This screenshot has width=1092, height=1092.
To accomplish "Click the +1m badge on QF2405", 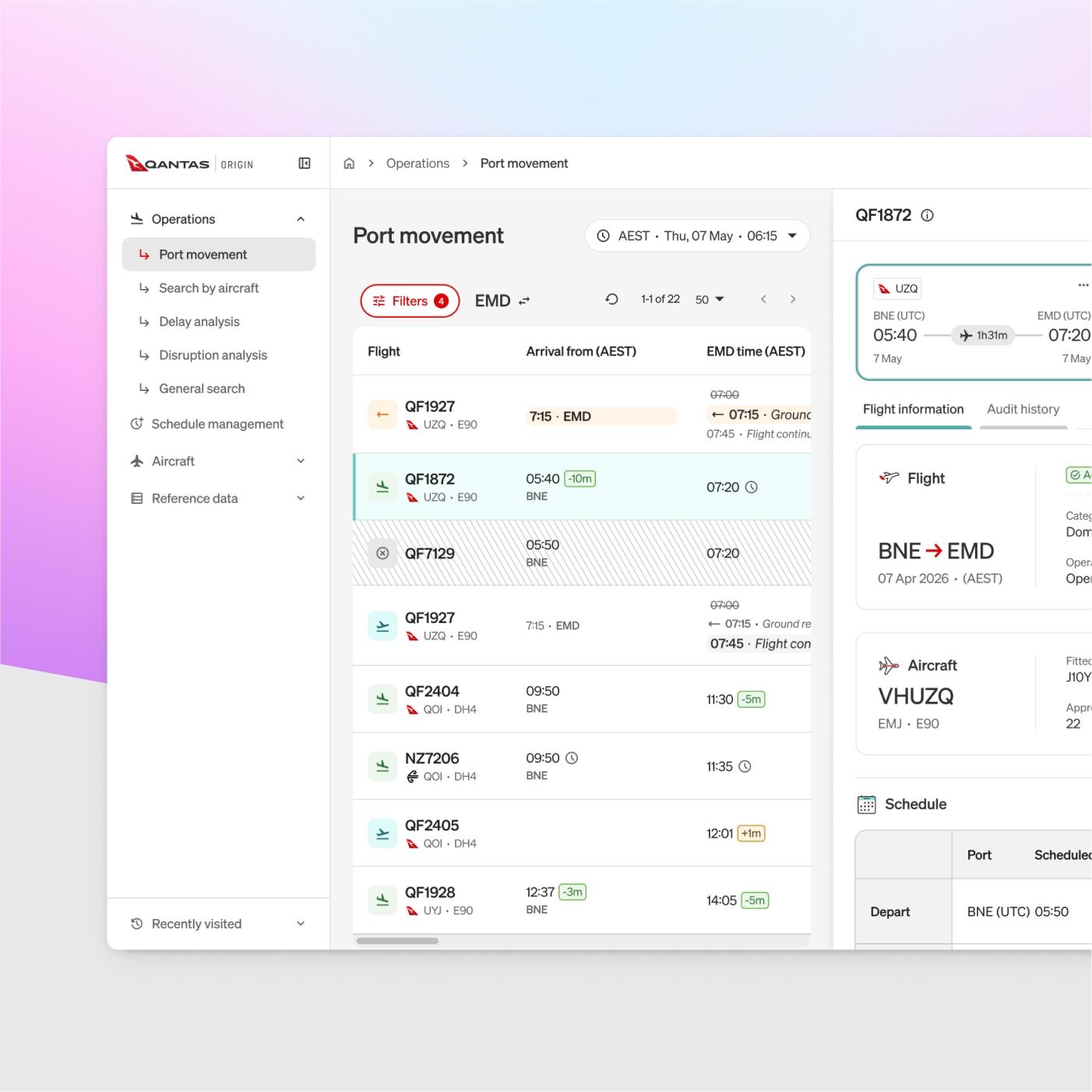I will click(751, 833).
